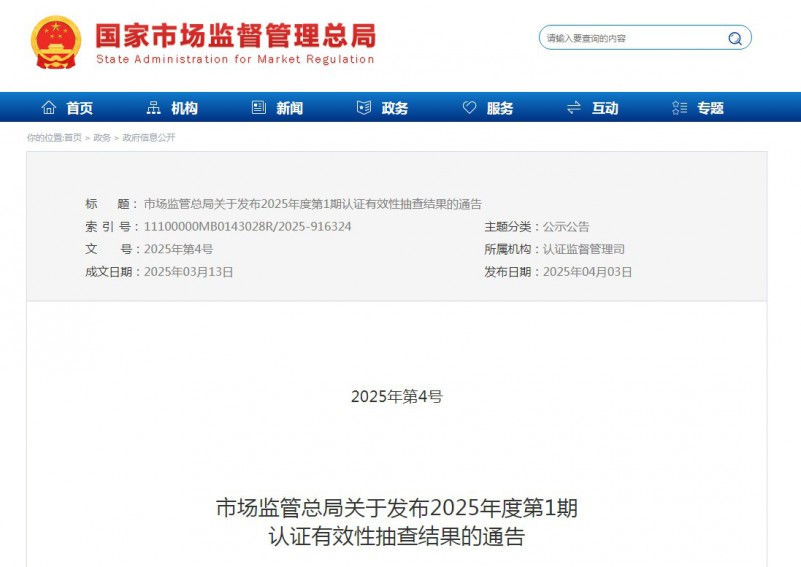Click the organization chart icon beside 机构
This screenshot has height=567, width=801.
coord(153,107)
